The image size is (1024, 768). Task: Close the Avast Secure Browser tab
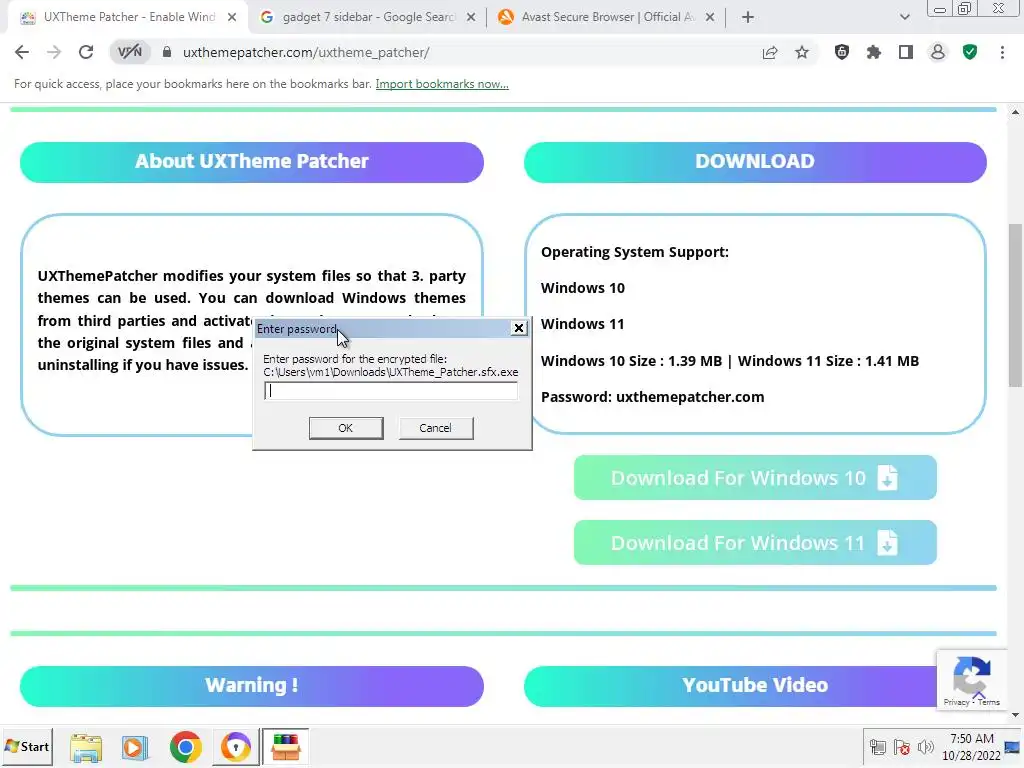(710, 18)
